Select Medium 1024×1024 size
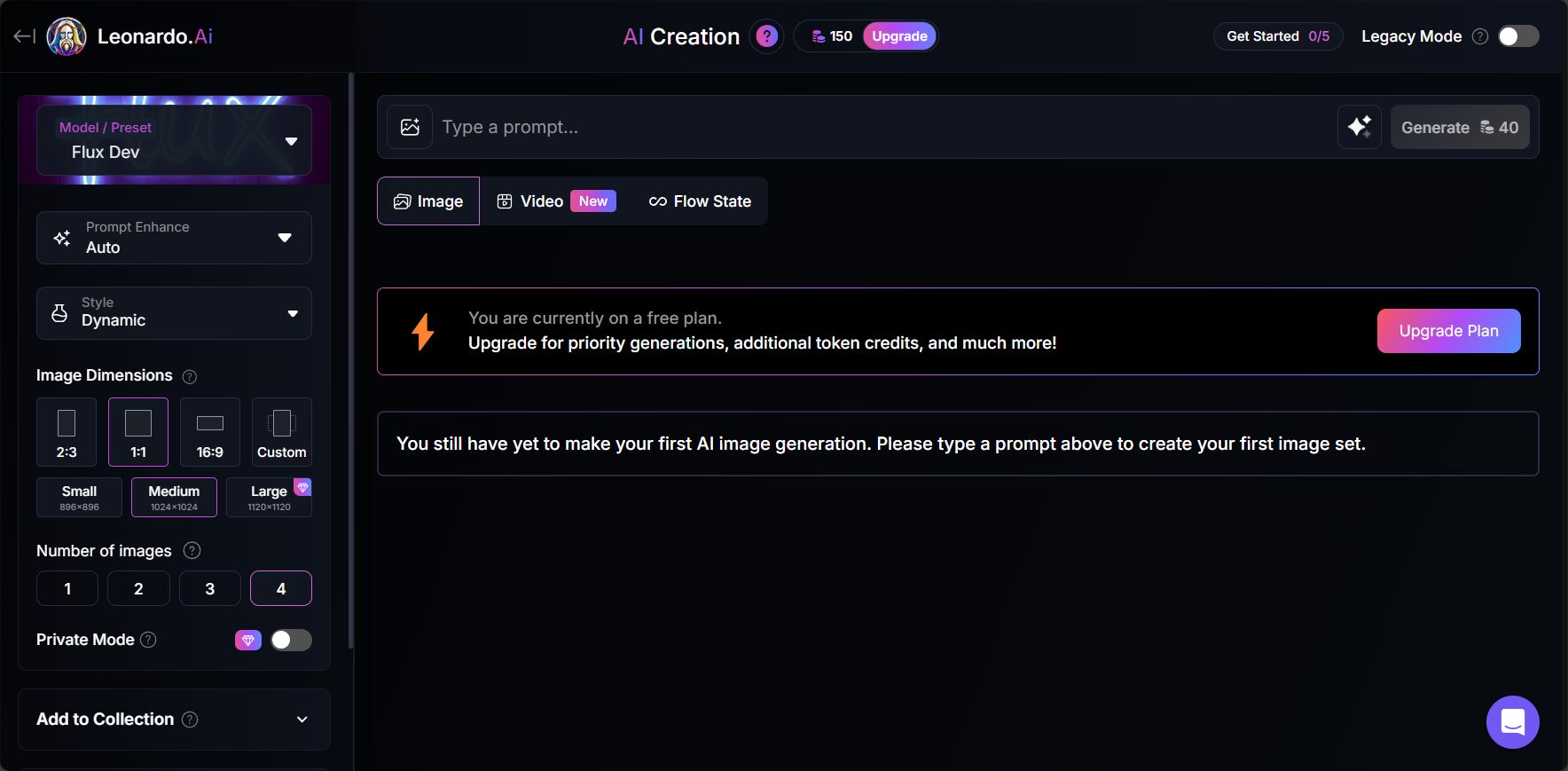This screenshot has height=771, width=1568. [174, 497]
